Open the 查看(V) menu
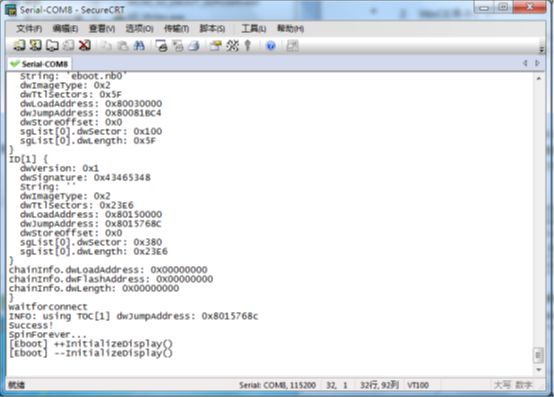 click(x=102, y=28)
